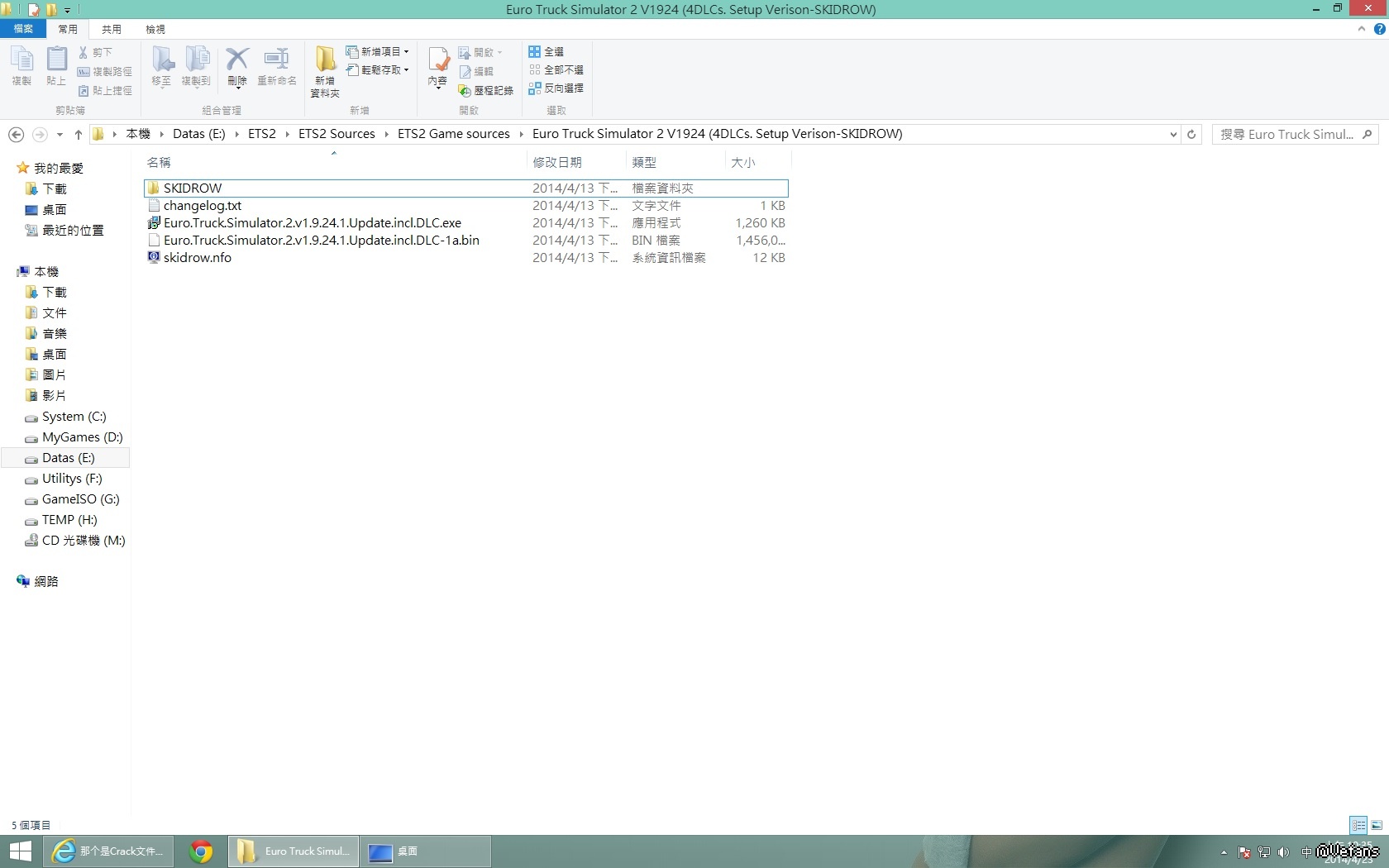This screenshot has height=868, width=1389.
Task: Open Recent places in the sidebar
Action: click(x=64, y=230)
